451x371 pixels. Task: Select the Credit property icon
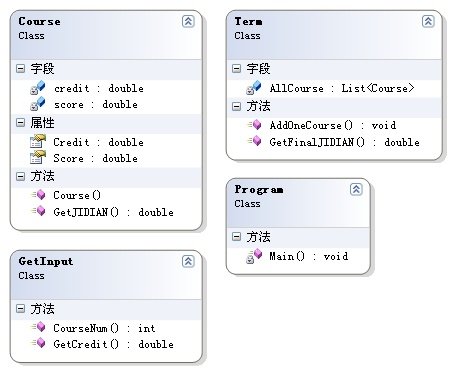(38, 141)
